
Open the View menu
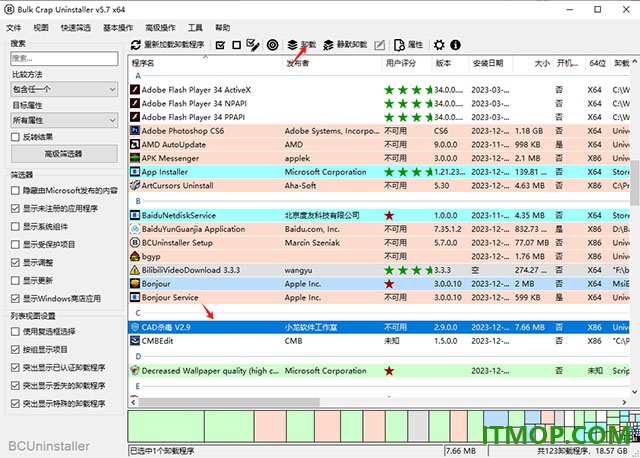(41, 28)
